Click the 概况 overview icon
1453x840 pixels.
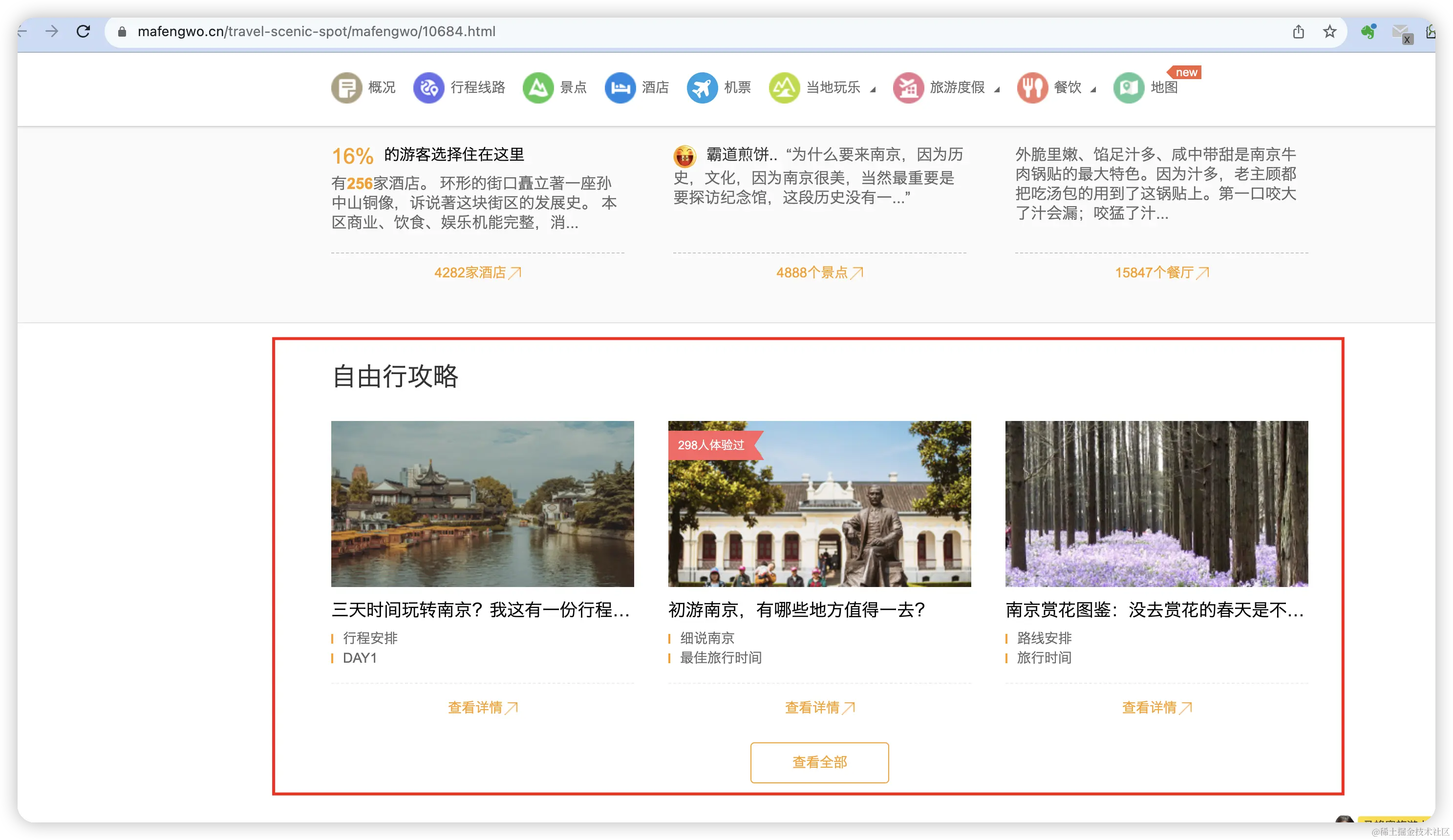click(x=346, y=87)
